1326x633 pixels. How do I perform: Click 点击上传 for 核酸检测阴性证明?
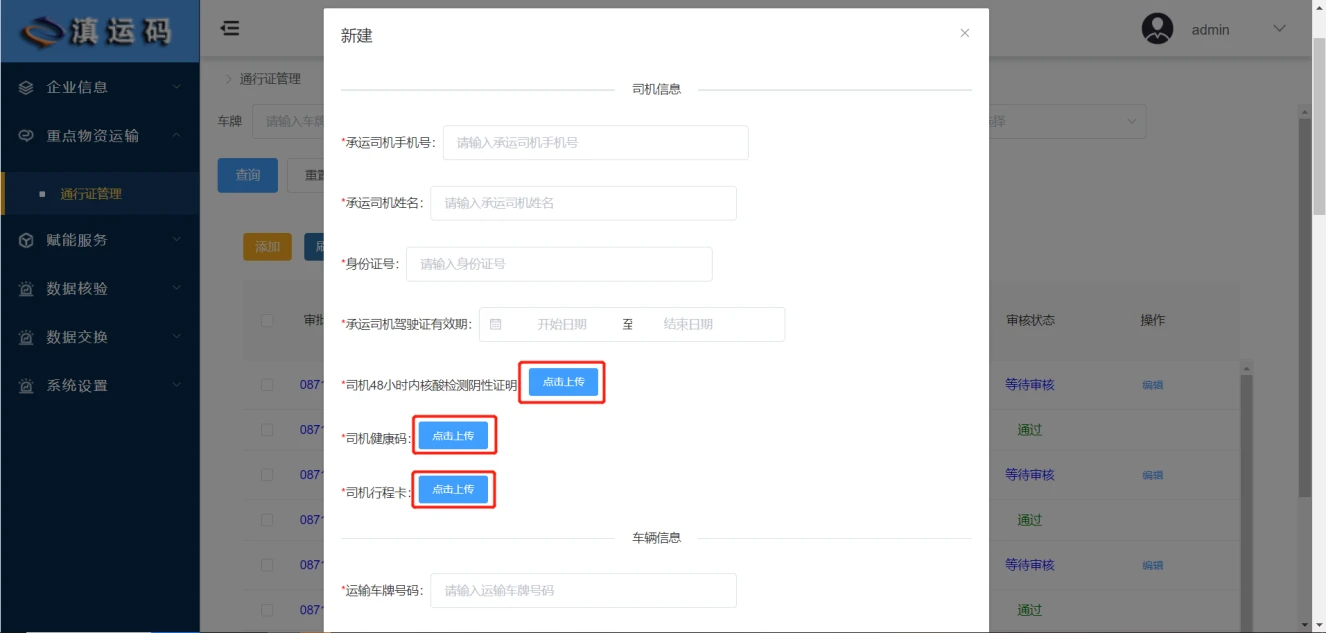[563, 383]
